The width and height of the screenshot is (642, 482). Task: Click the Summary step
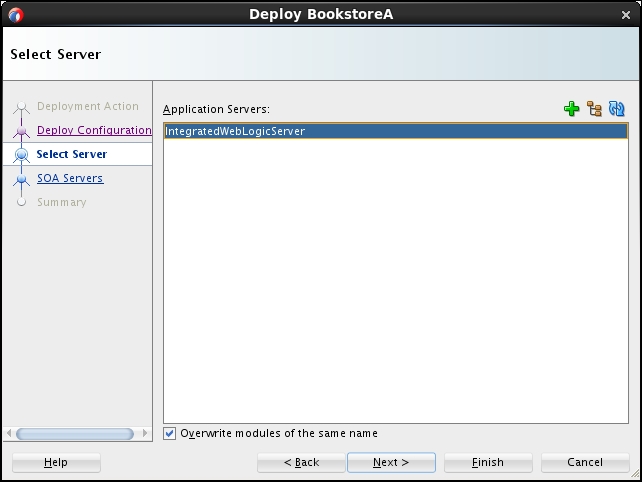pos(62,202)
